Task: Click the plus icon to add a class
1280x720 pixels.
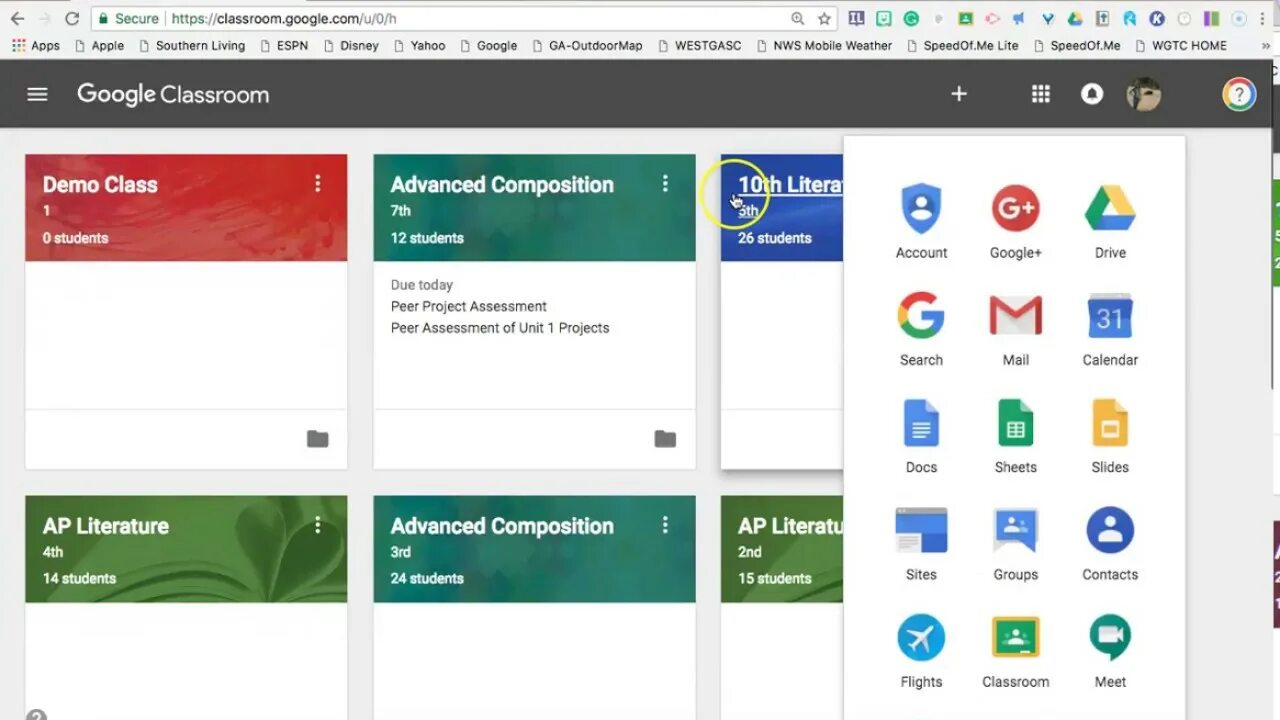Action: 959,94
